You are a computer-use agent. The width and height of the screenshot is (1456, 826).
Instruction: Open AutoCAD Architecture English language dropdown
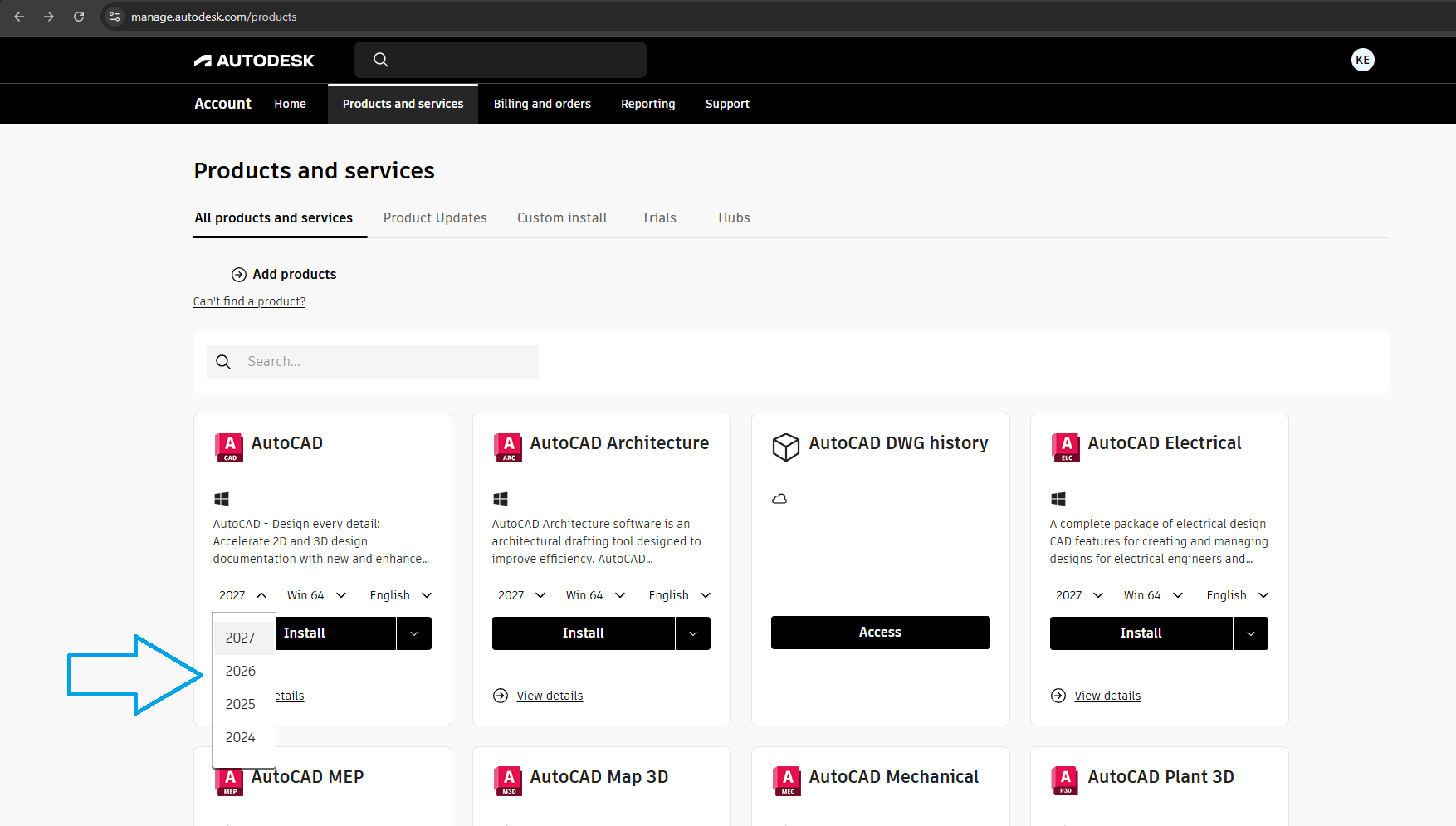pos(680,595)
